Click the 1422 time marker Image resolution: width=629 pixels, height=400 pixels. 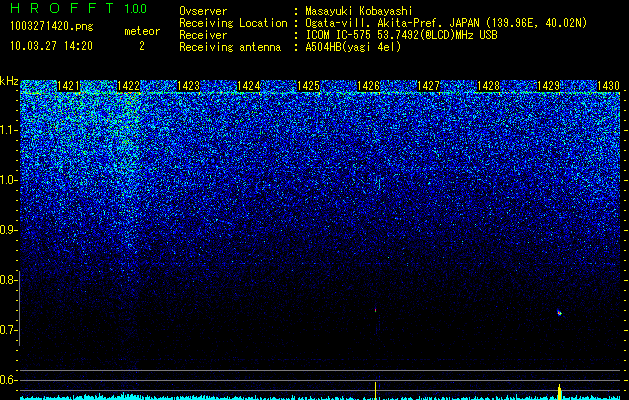click(x=128, y=86)
